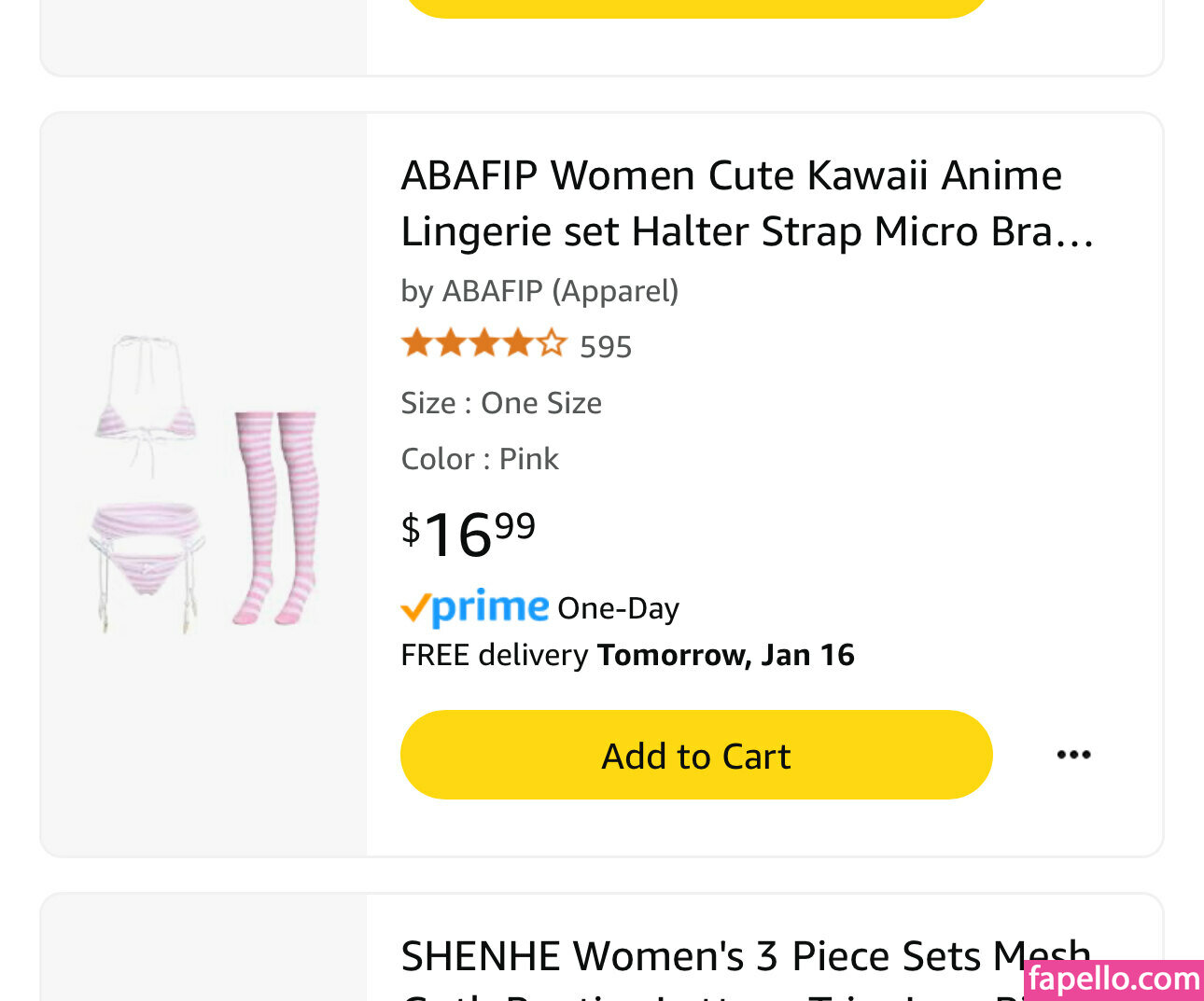Click Add to Cart for ABAFIP lingerie set
This screenshot has width=1204, height=1001.
pyautogui.click(x=695, y=755)
